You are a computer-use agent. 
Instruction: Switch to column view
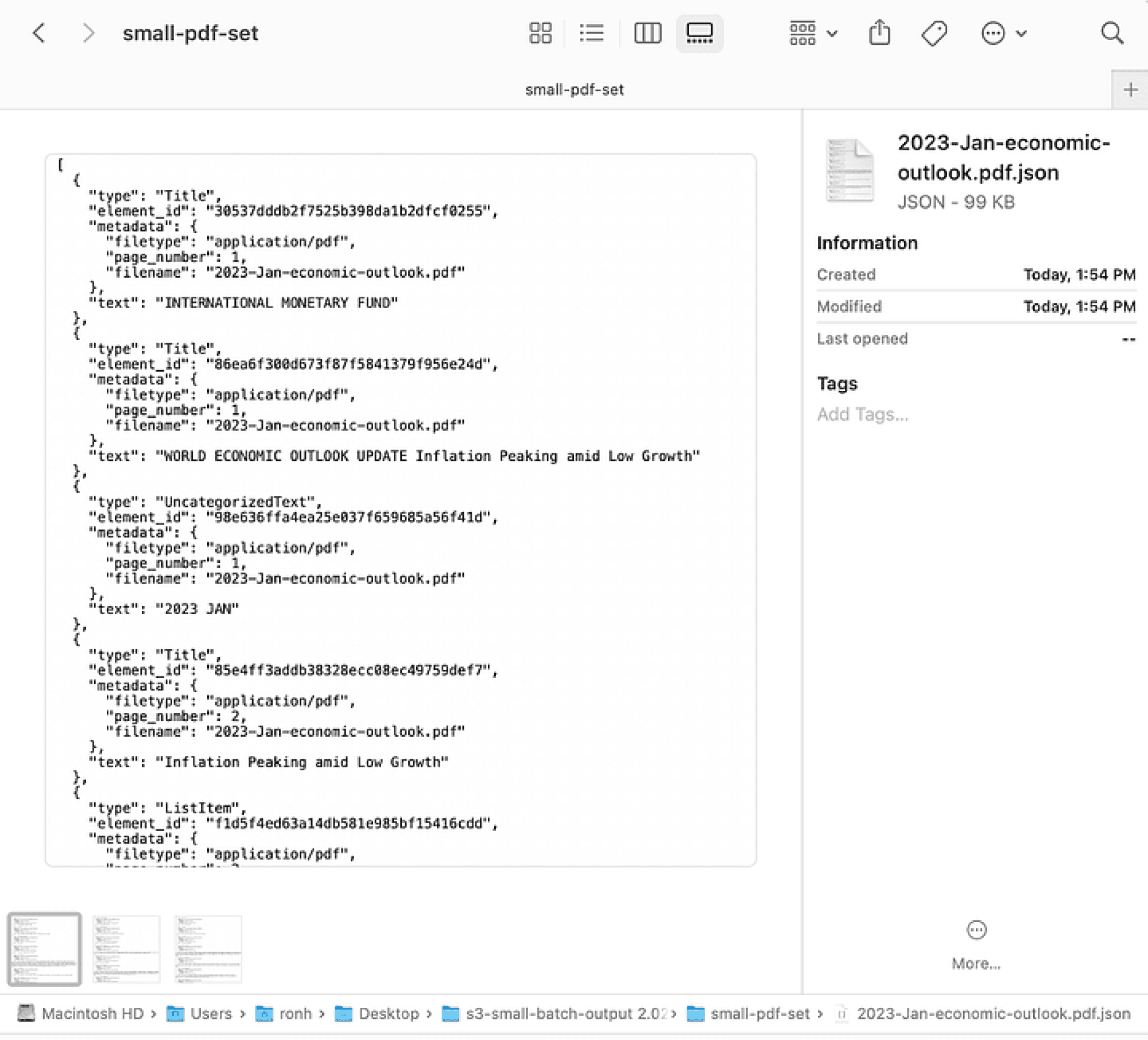[x=647, y=33]
